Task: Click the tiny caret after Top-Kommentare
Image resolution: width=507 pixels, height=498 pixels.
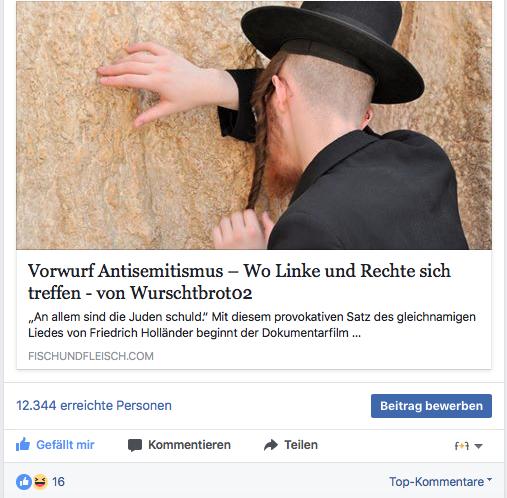Action: point(489,480)
